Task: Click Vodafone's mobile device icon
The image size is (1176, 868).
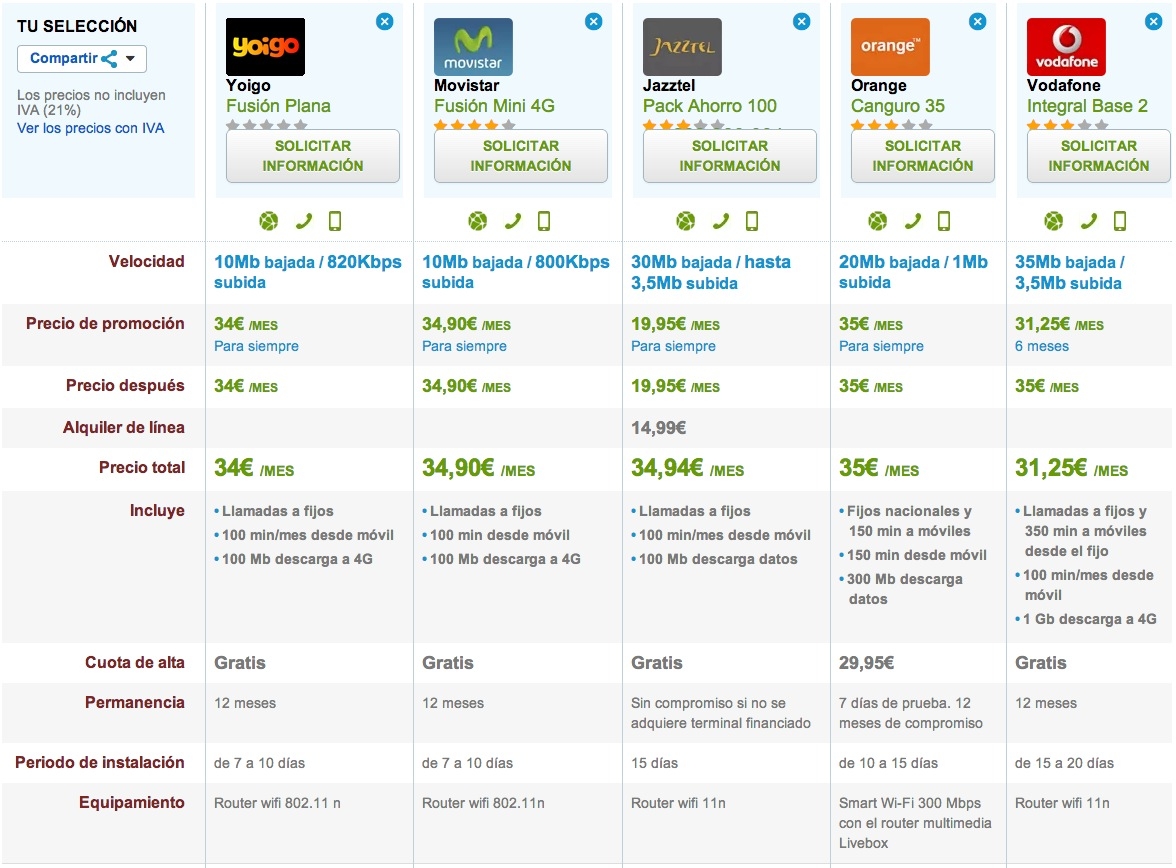Action: point(1120,221)
